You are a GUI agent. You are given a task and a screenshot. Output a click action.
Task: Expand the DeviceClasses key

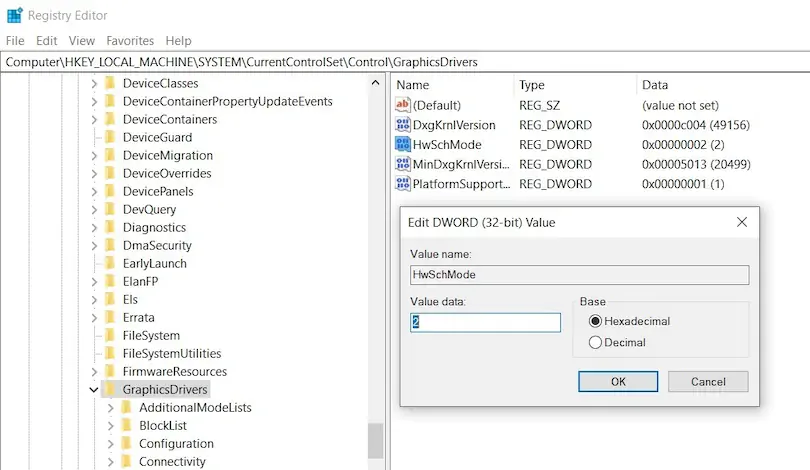click(94, 83)
